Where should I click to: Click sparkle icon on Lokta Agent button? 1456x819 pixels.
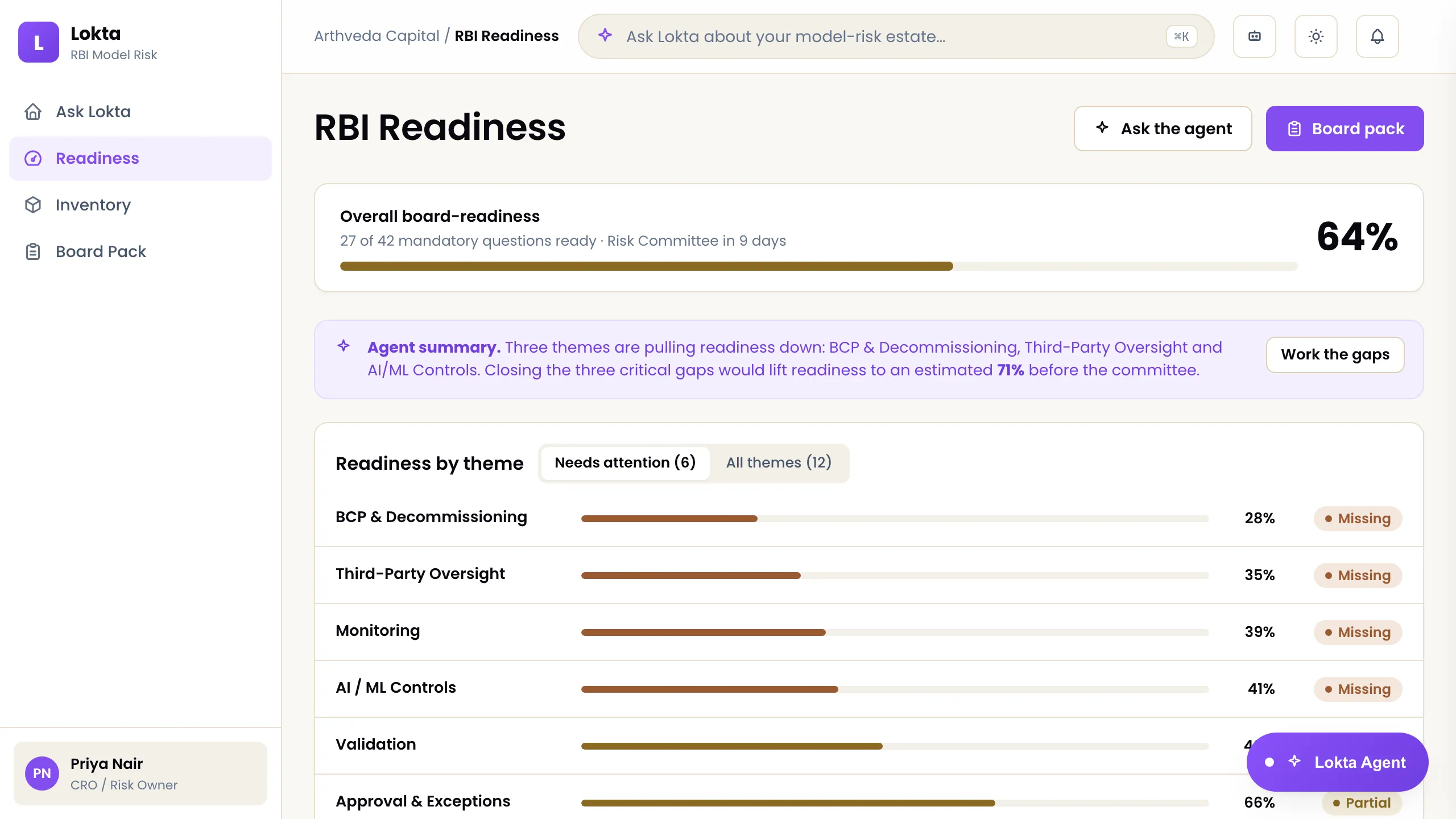coord(1294,761)
